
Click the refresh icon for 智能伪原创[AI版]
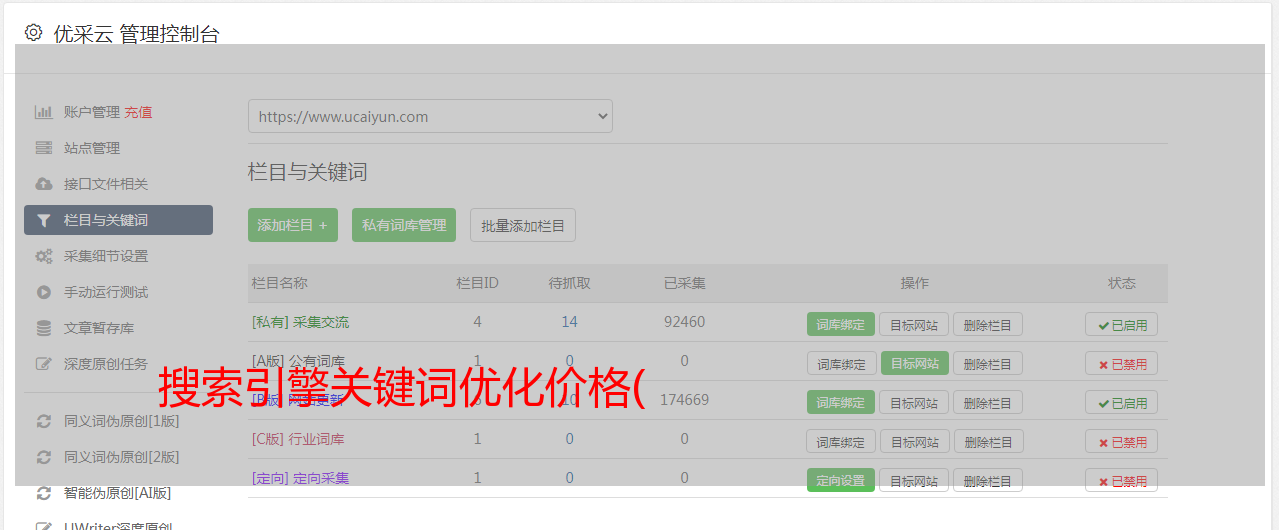43,493
